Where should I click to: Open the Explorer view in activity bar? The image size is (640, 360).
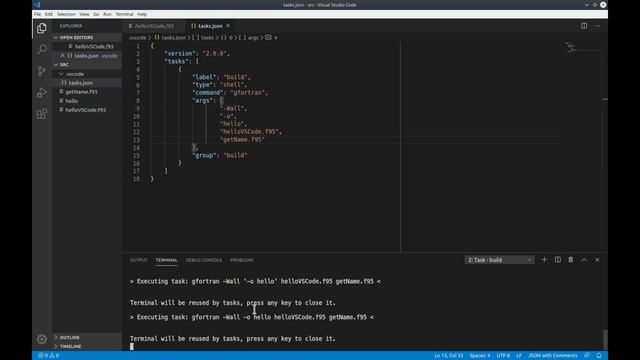[x=42, y=28]
